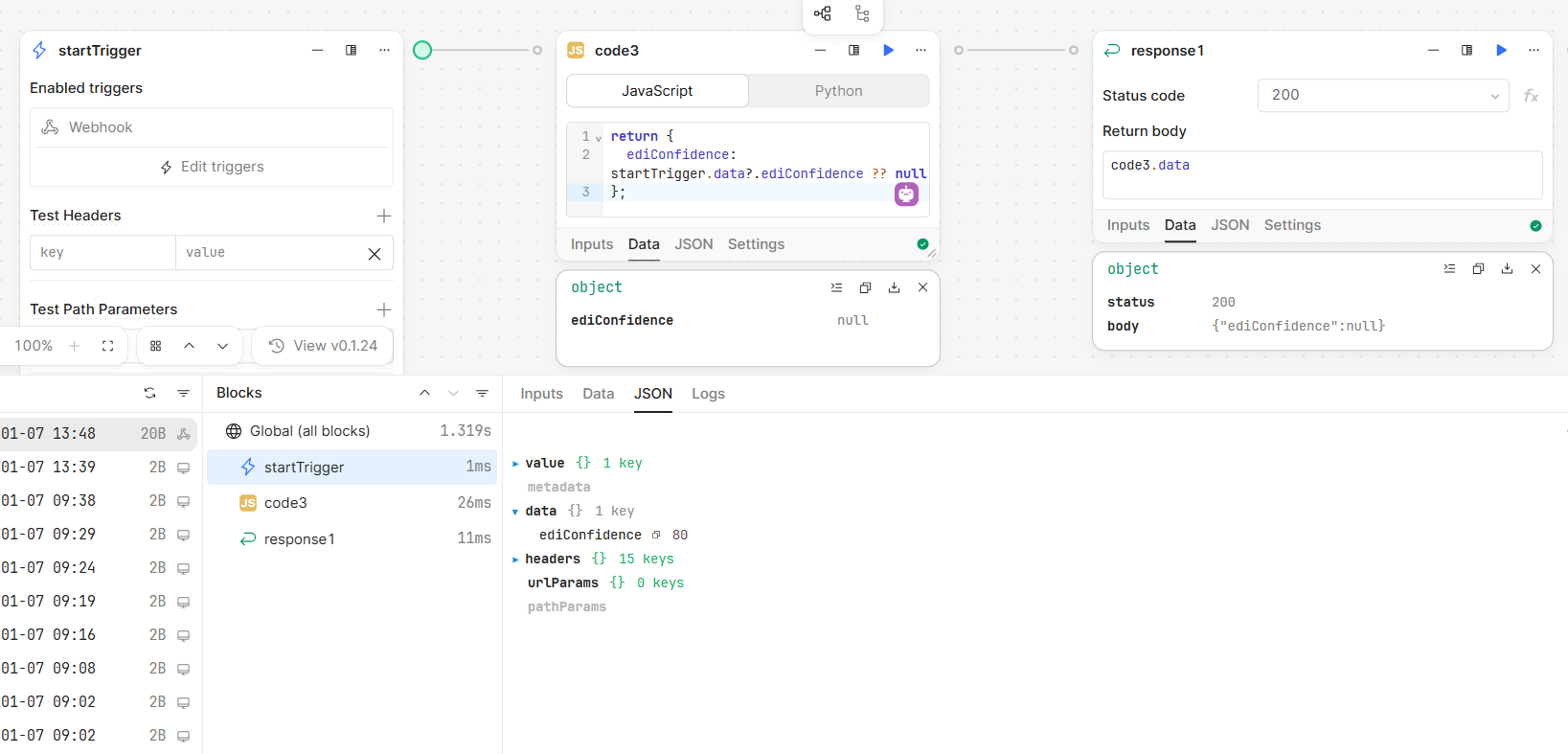
Task: Run the response1 block play button
Action: coord(1501,51)
